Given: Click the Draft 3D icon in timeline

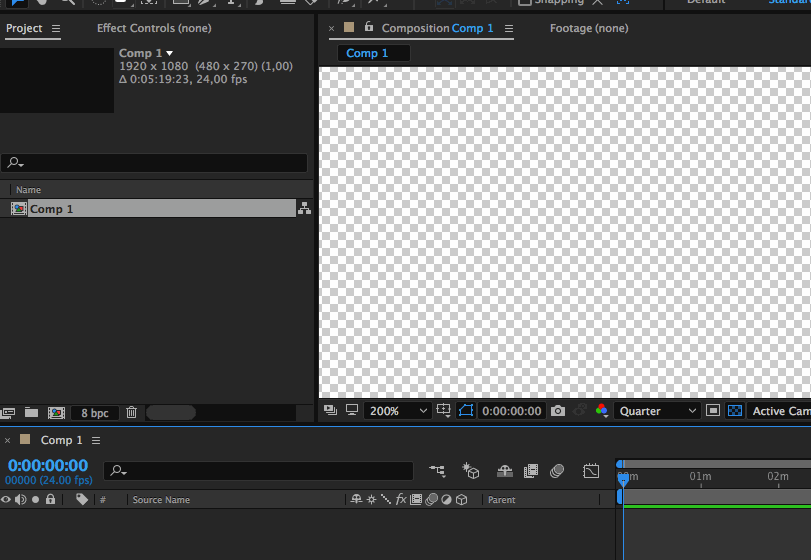Looking at the screenshot, I should click(x=470, y=470).
